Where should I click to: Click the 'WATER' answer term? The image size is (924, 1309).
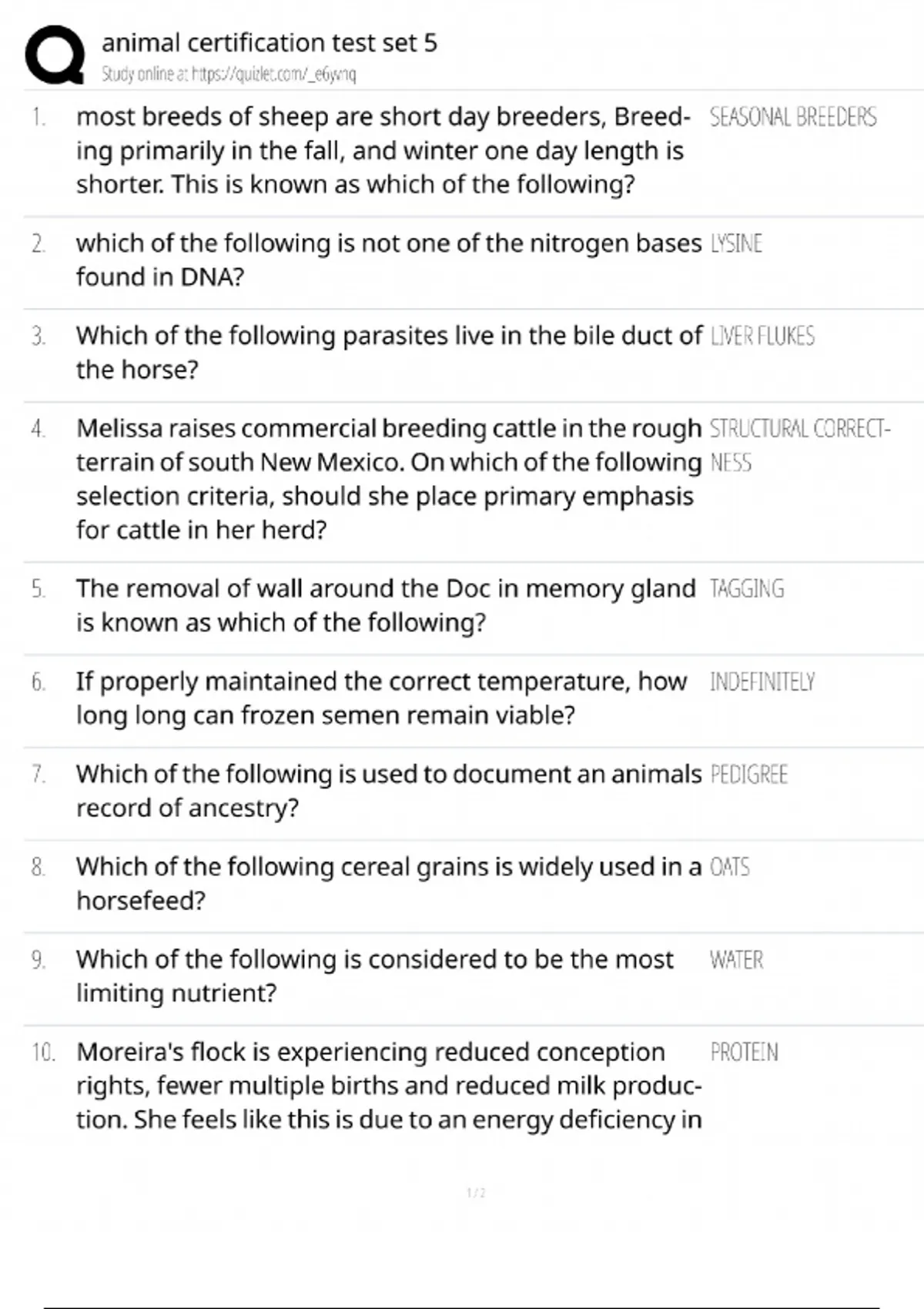pos(736,960)
